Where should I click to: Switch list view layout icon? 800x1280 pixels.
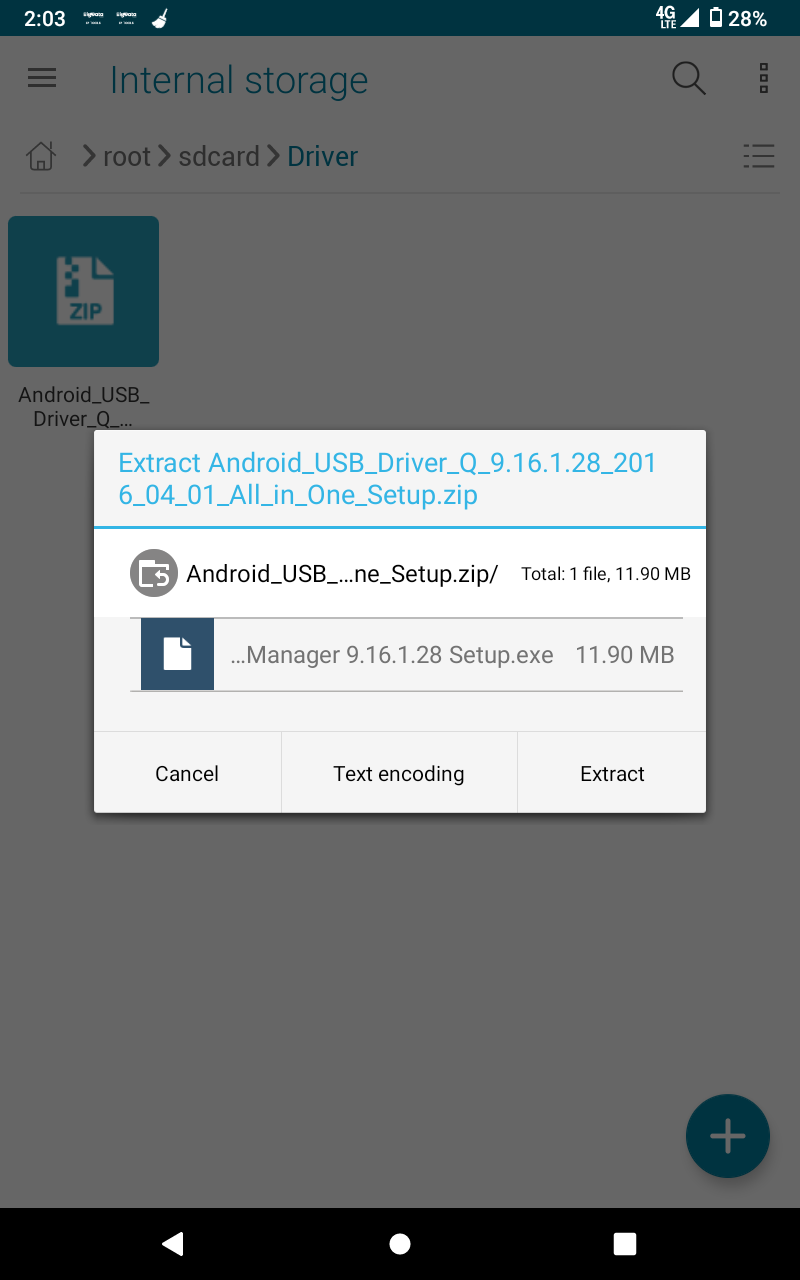point(759,156)
